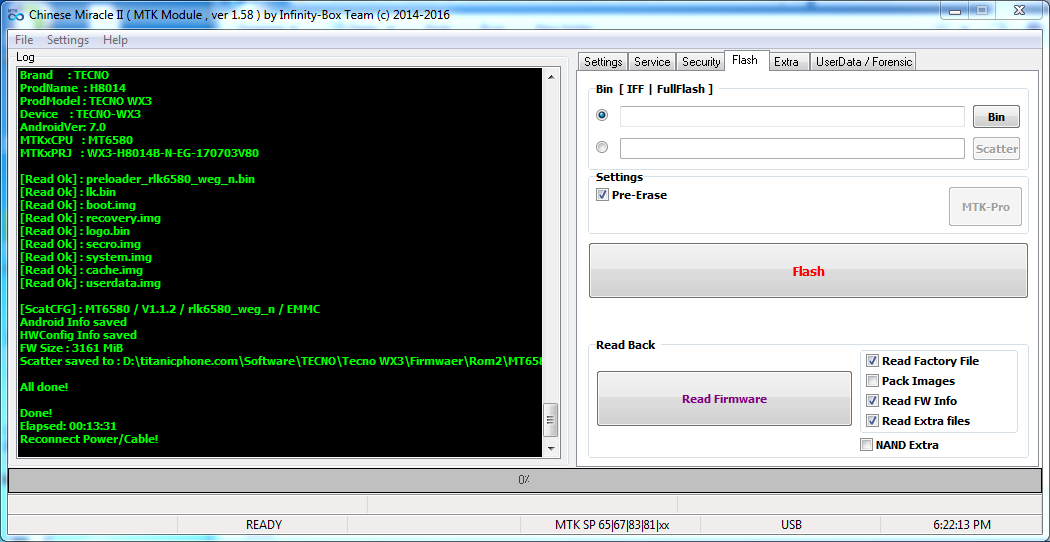Click the '[Read Ok] : lk.bin' log line
Viewport: 1050px width, 542px height.
pyautogui.click(x=68, y=192)
